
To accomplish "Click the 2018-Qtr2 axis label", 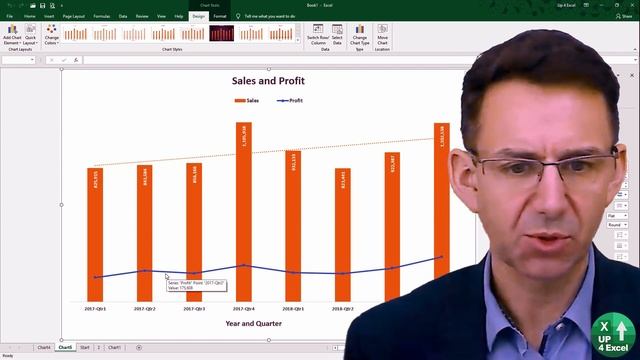I will [342, 309].
